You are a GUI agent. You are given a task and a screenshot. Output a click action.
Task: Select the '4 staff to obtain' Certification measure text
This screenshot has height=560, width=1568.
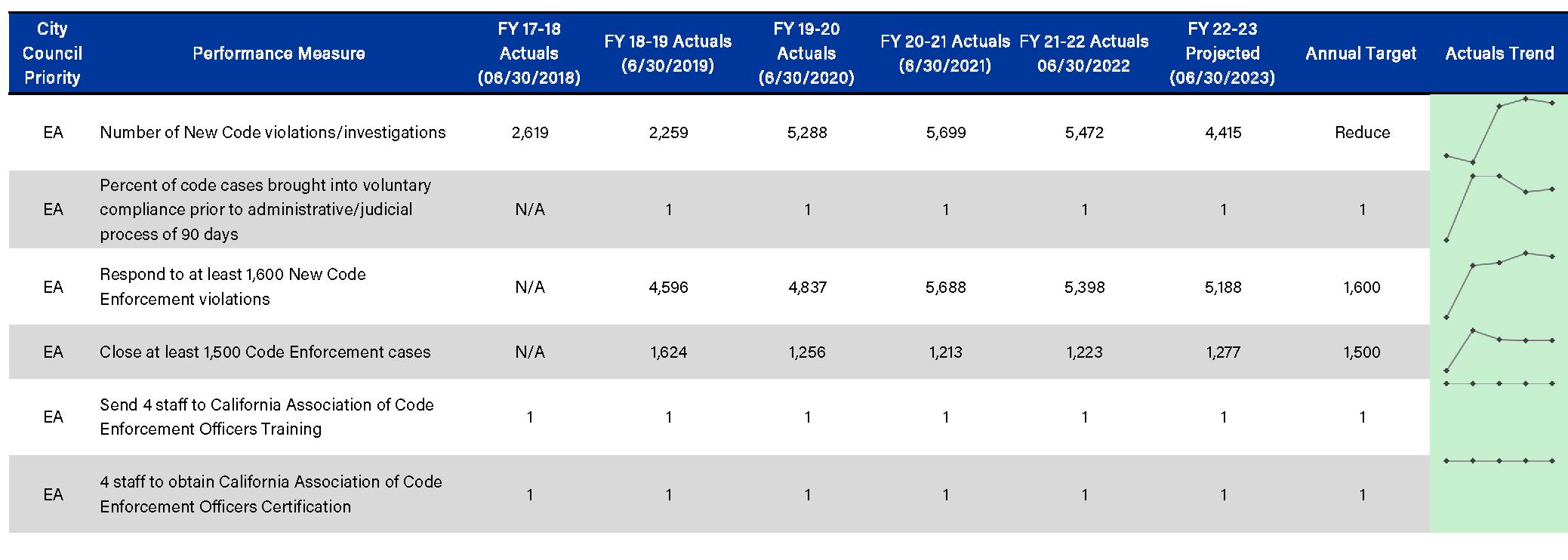[270, 494]
